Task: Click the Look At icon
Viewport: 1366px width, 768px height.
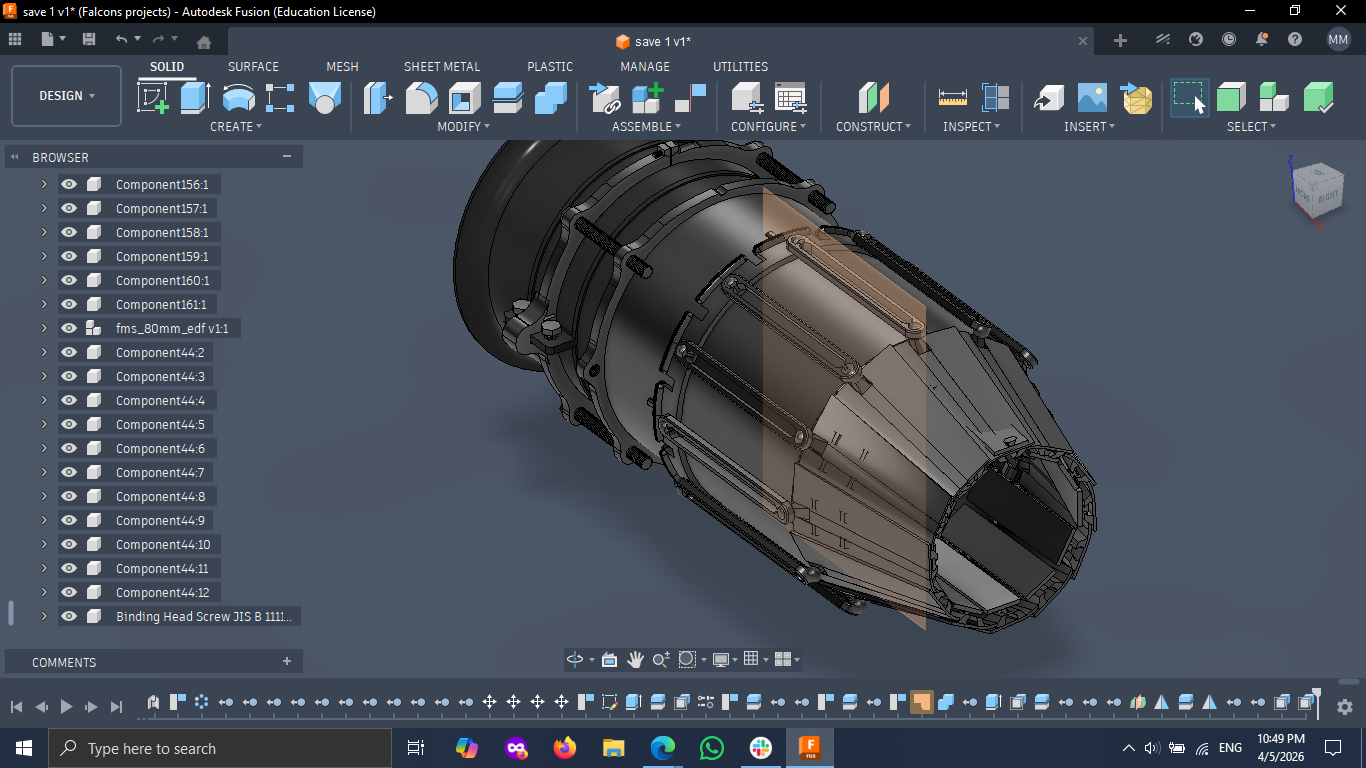Action: pyautogui.click(x=609, y=660)
